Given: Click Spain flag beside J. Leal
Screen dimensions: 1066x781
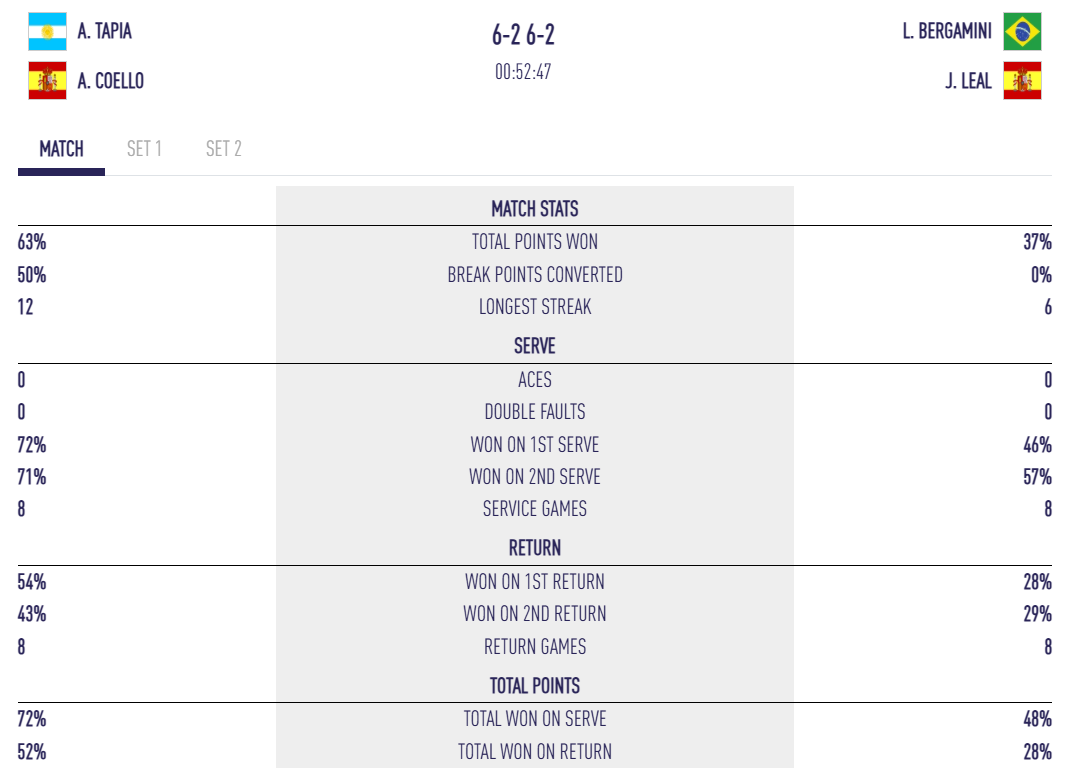Looking at the screenshot, I should [1022, 81].
